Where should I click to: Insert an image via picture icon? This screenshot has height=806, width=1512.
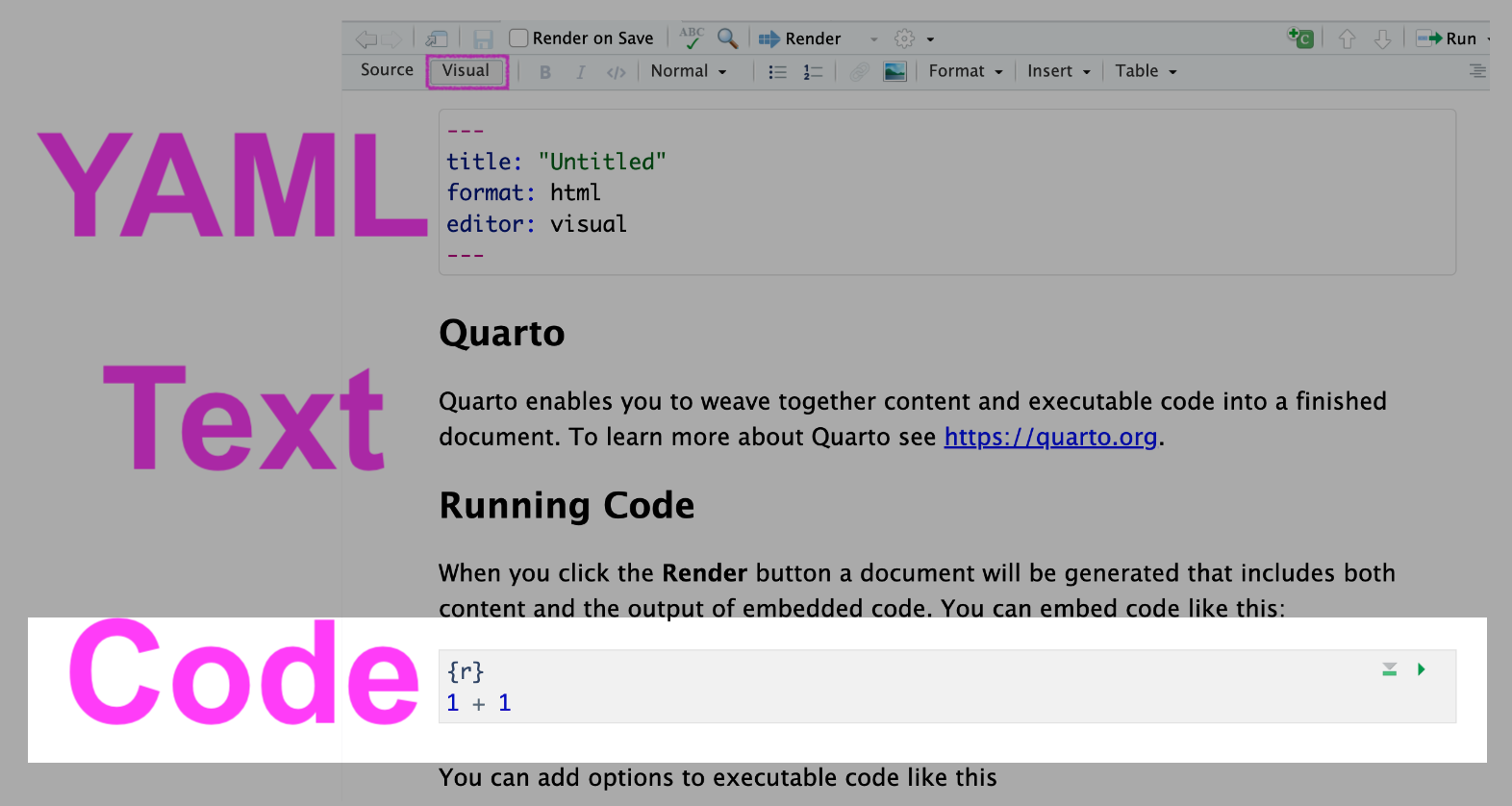[x=895, y=71]
